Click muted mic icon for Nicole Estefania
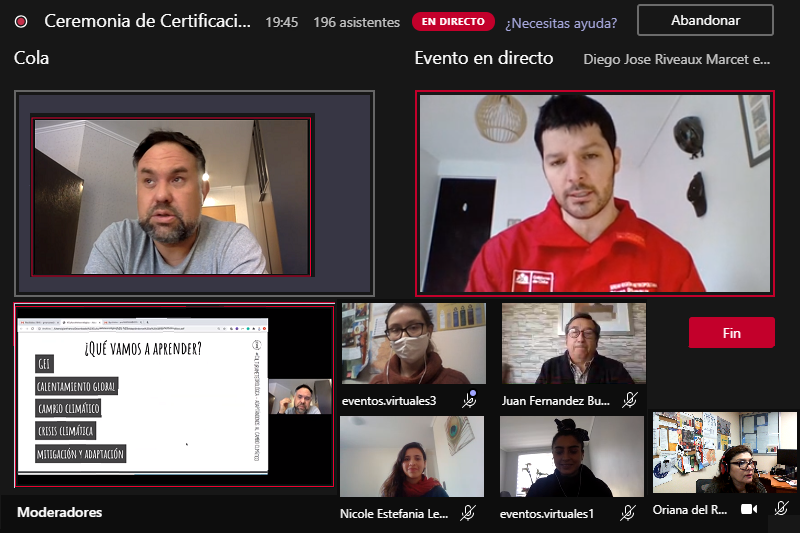The image size is (800, 533). click(468, 513)
